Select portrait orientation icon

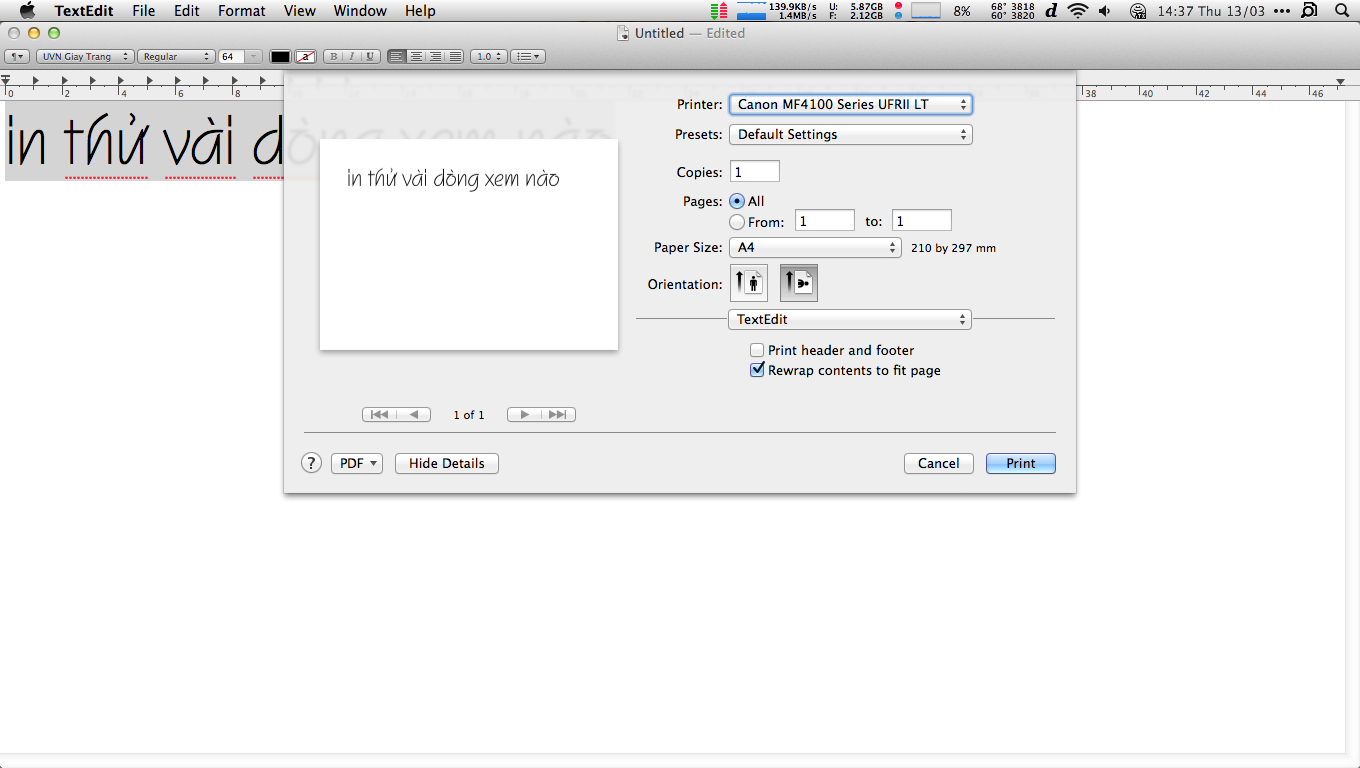point(749,283)
